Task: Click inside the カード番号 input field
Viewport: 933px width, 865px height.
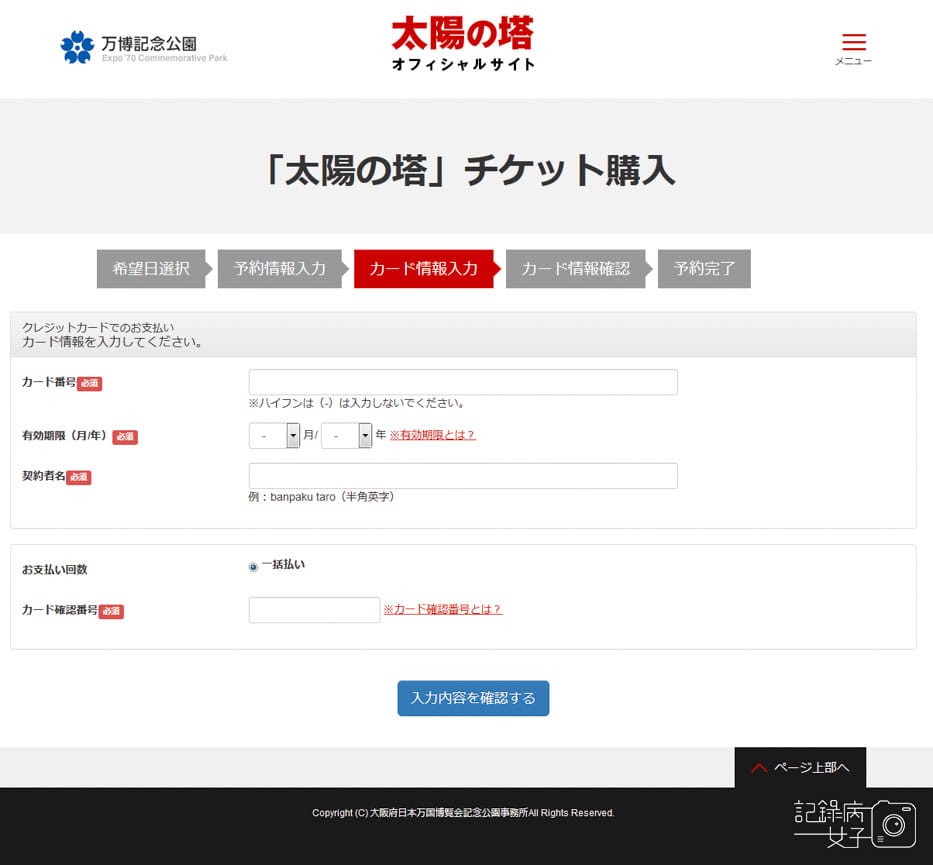Action: pos(462,381)
